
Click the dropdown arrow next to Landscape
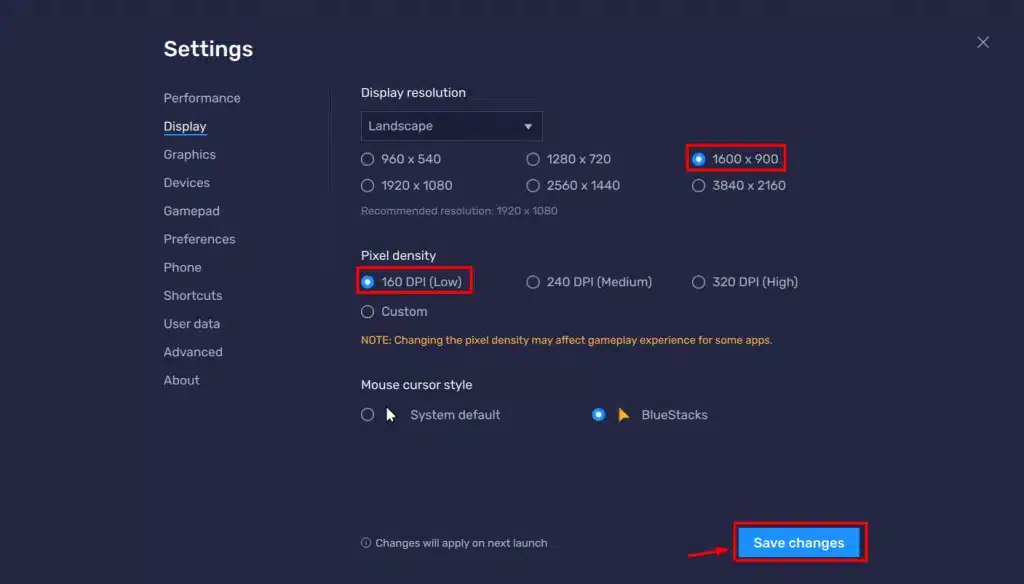(528, 127)
